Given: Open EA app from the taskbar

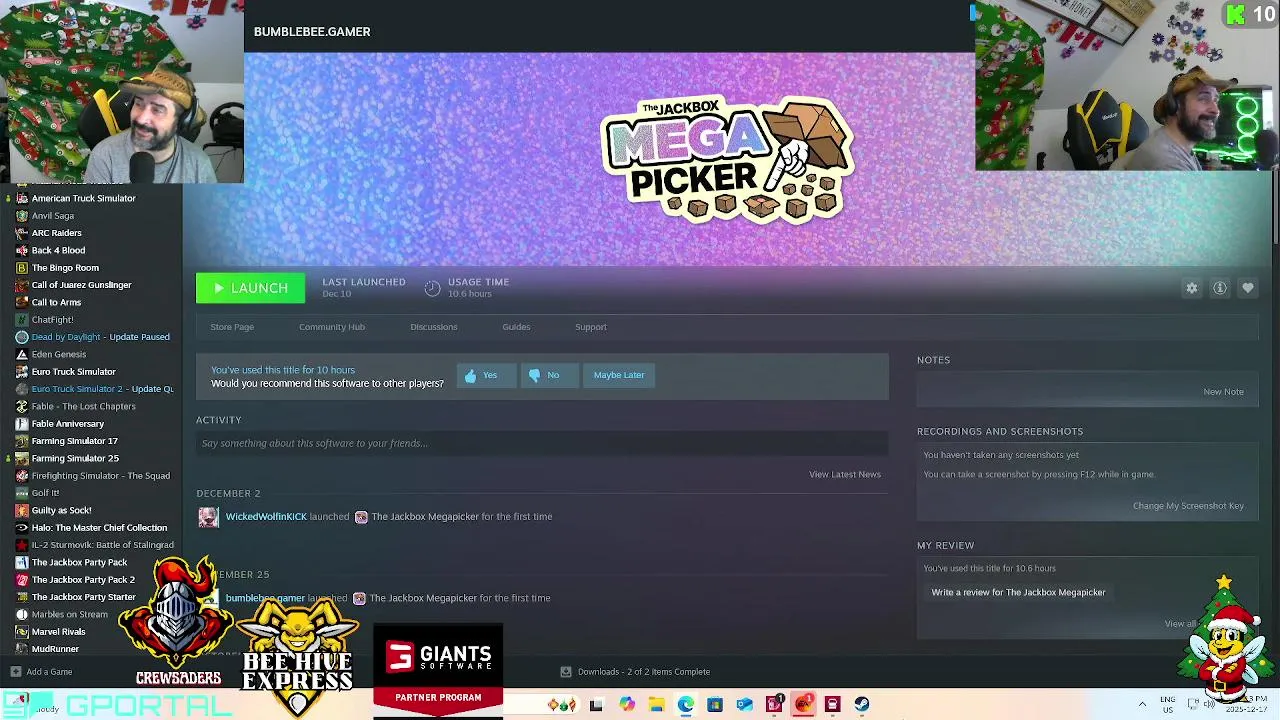Looking at the screenshot, I should tap(804, 705).
